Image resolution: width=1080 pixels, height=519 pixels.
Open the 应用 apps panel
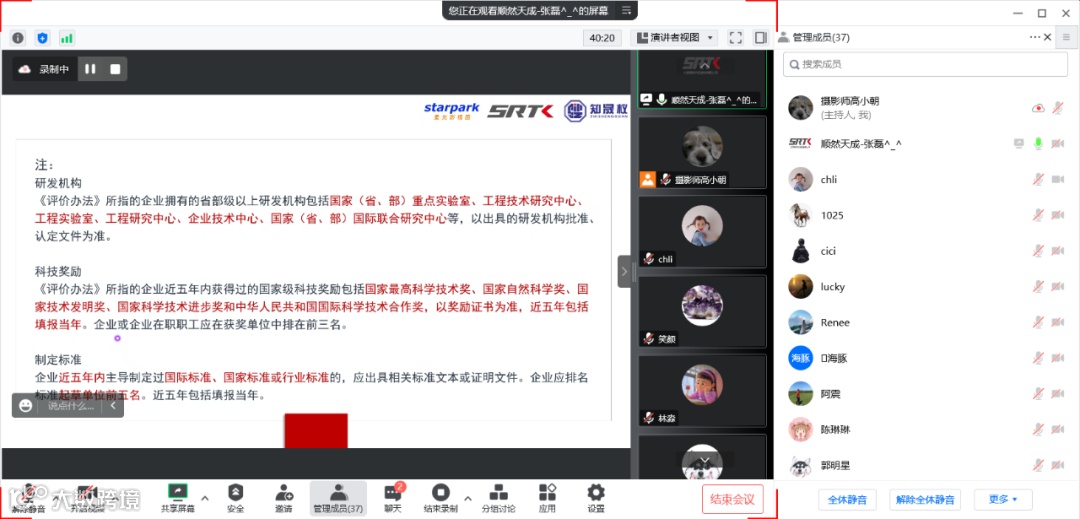[547, 498]
